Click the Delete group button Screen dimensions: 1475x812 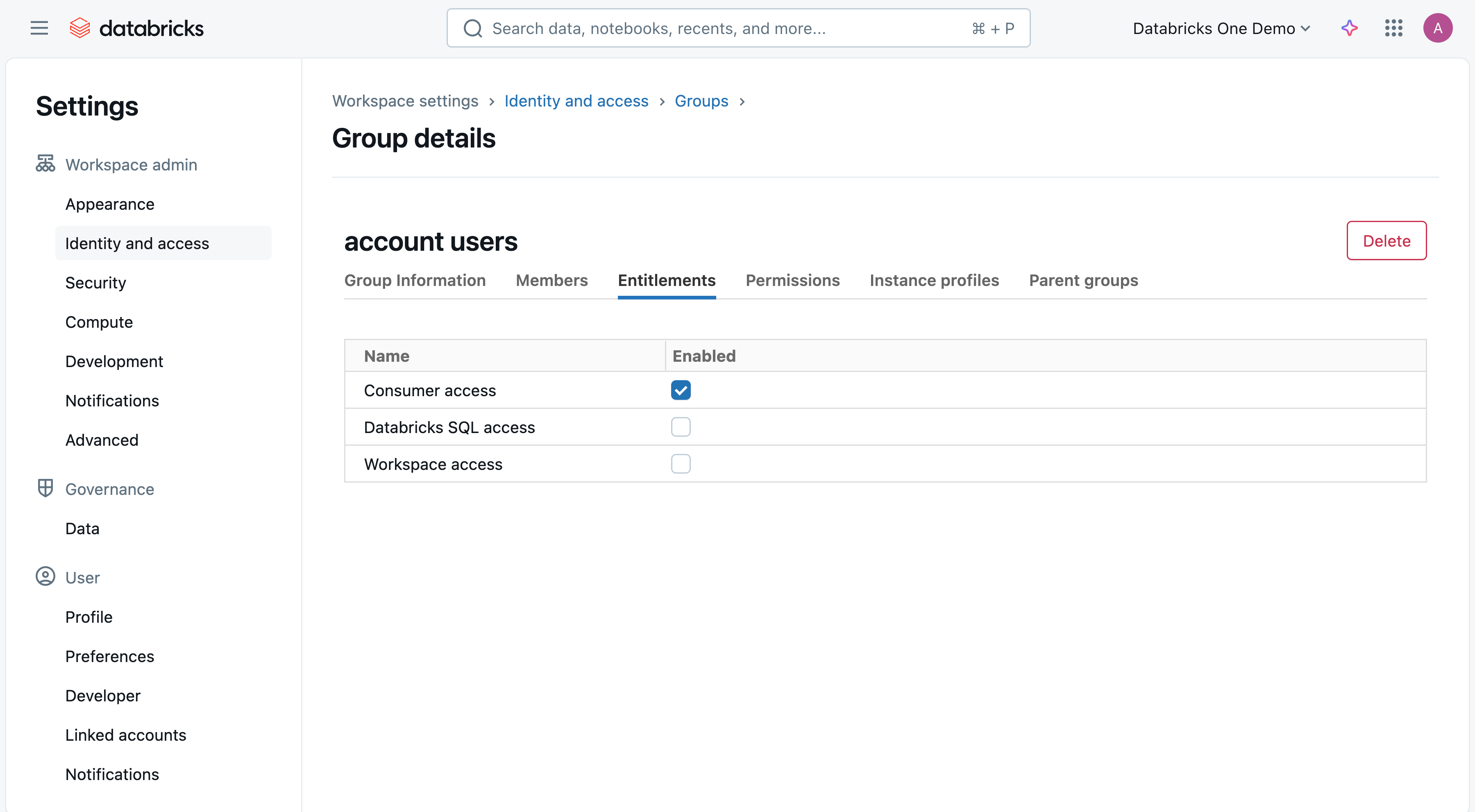pyautogui.click(x=1386, y=240)
